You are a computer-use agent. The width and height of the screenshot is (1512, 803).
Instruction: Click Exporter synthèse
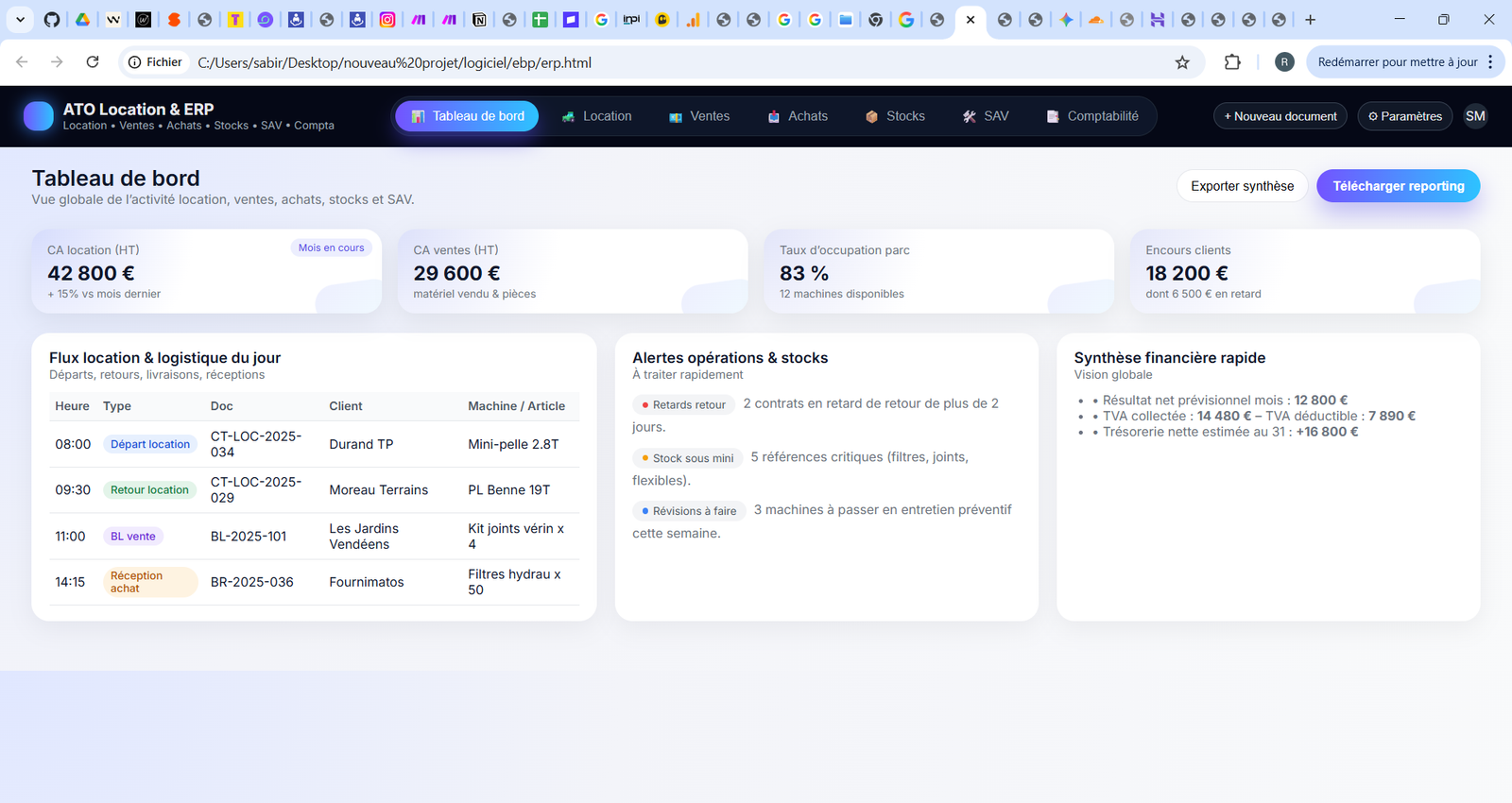pos(1242,186)
